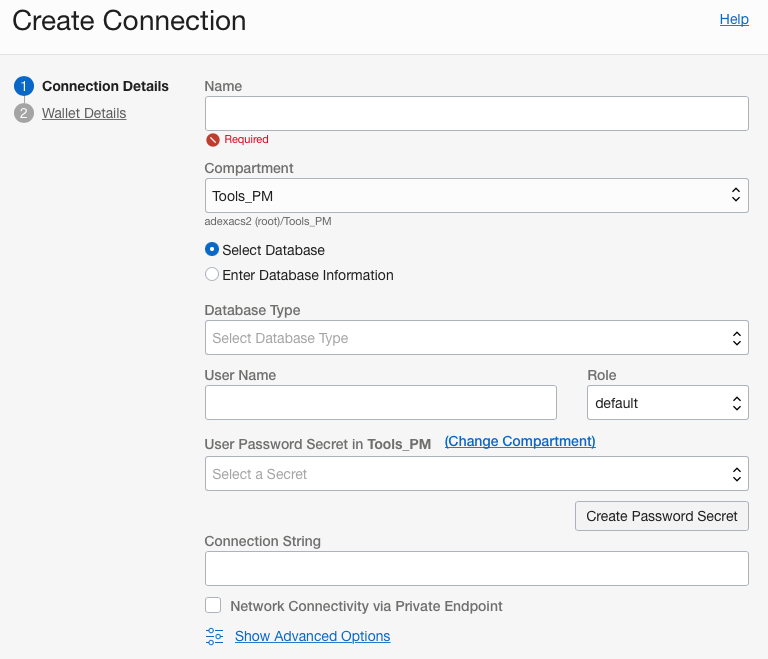Click the Connection String input box
Screen dimensions: 768x659
476,568
